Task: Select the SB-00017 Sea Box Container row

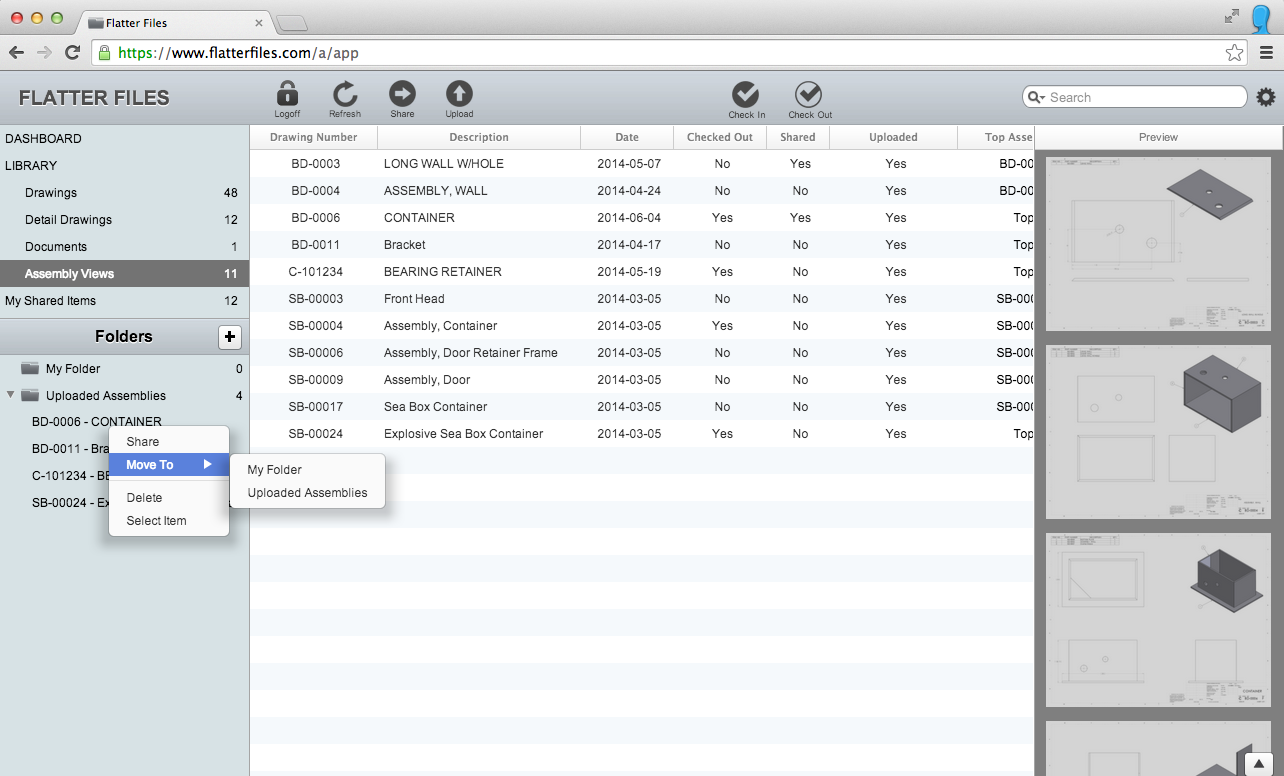Action: pyautogui.click(x=642, y=407)
